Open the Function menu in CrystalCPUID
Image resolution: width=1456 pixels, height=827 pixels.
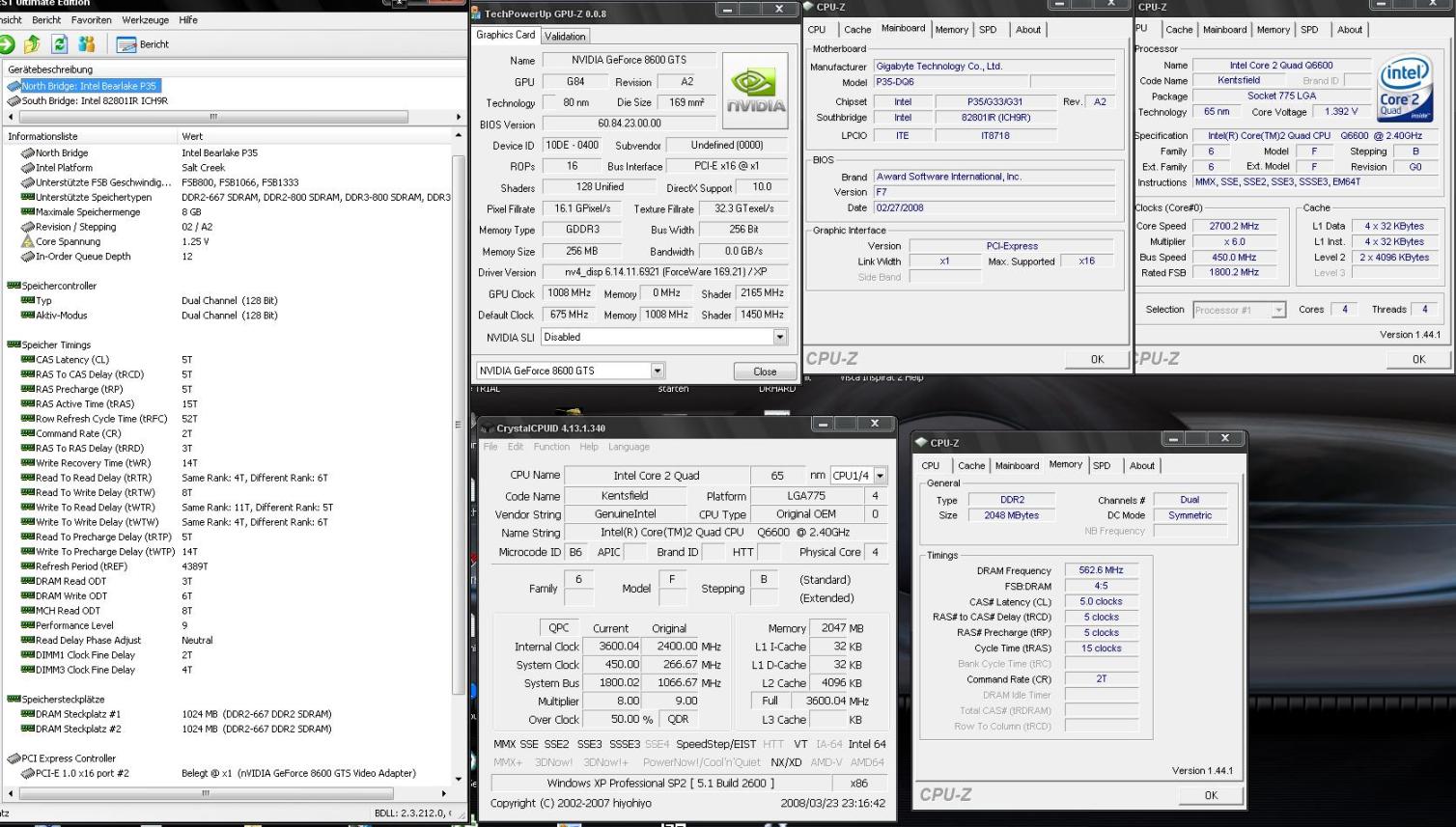[551, 447]
